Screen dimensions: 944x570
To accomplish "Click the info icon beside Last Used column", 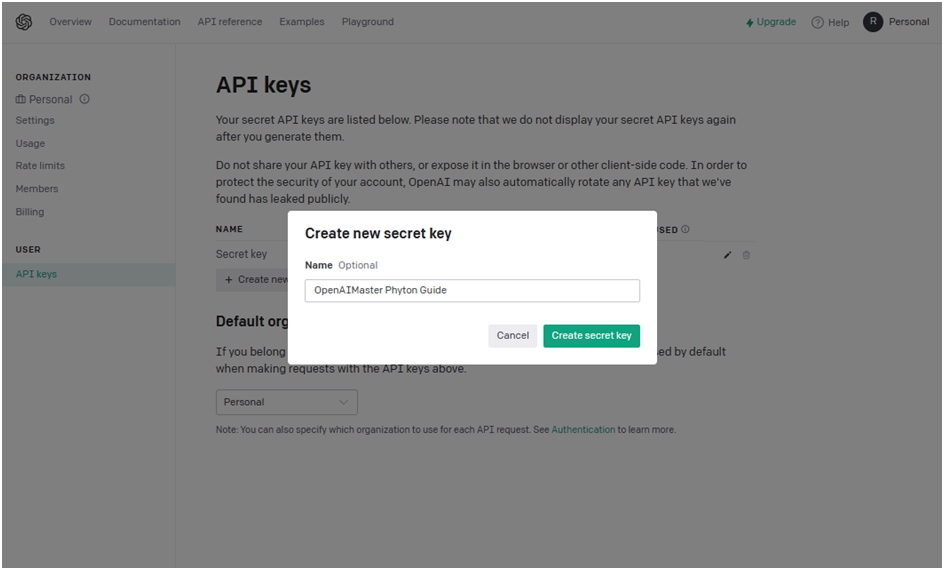I will tap(685, 229).
